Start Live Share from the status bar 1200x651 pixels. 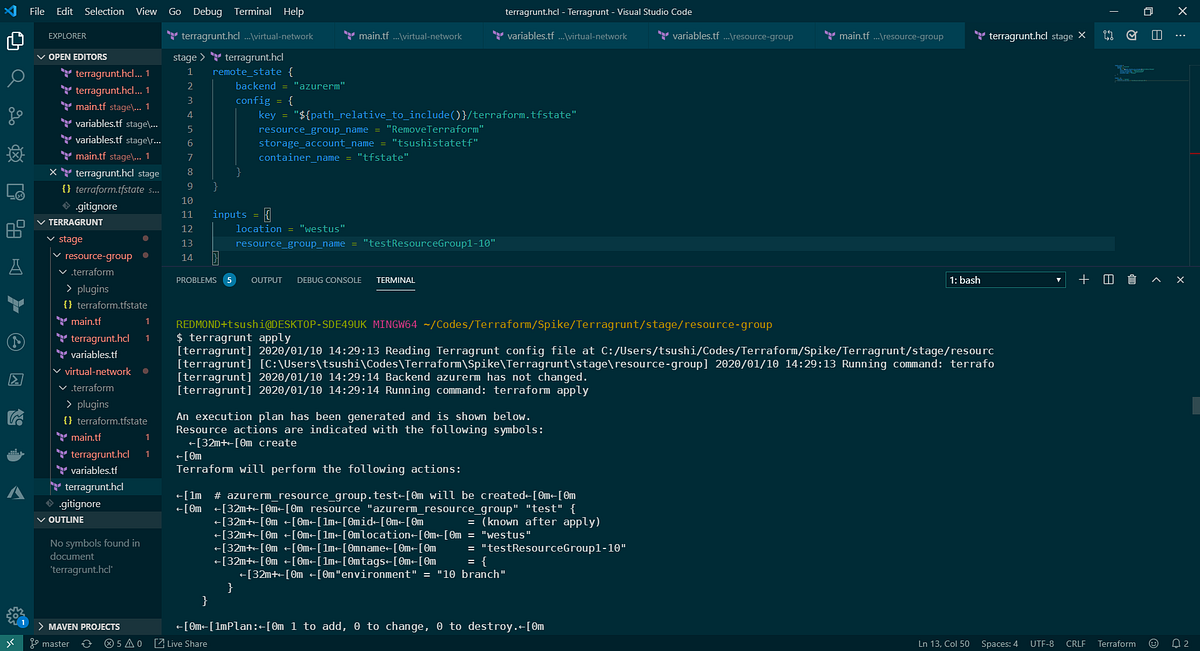180,643
